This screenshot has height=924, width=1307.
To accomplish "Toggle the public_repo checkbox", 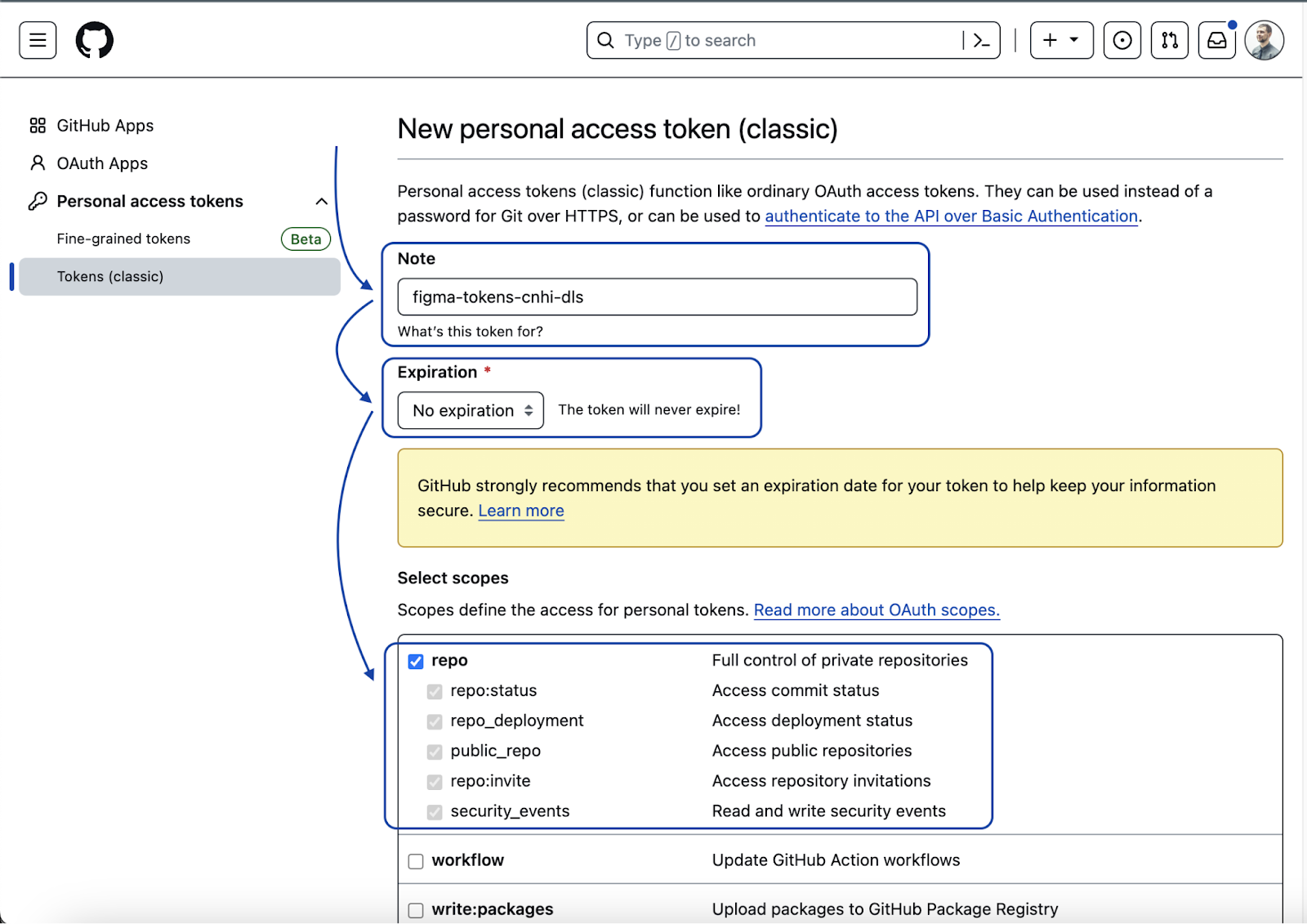I will 435,752.
